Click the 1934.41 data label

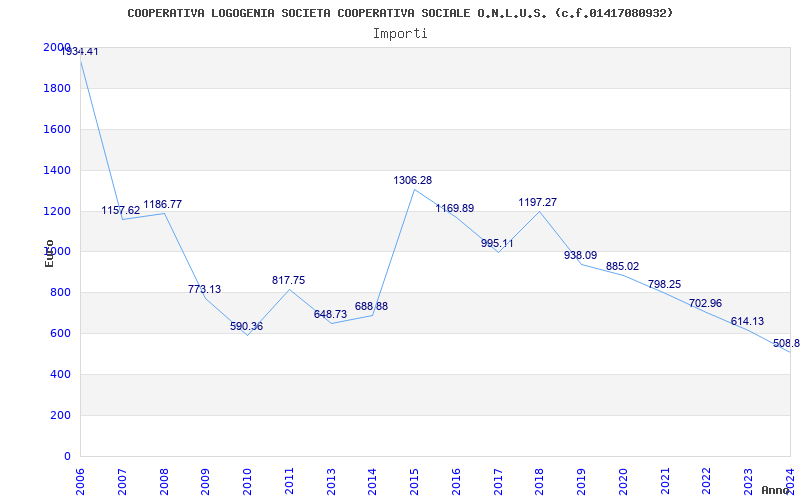[x=80, y=52]
